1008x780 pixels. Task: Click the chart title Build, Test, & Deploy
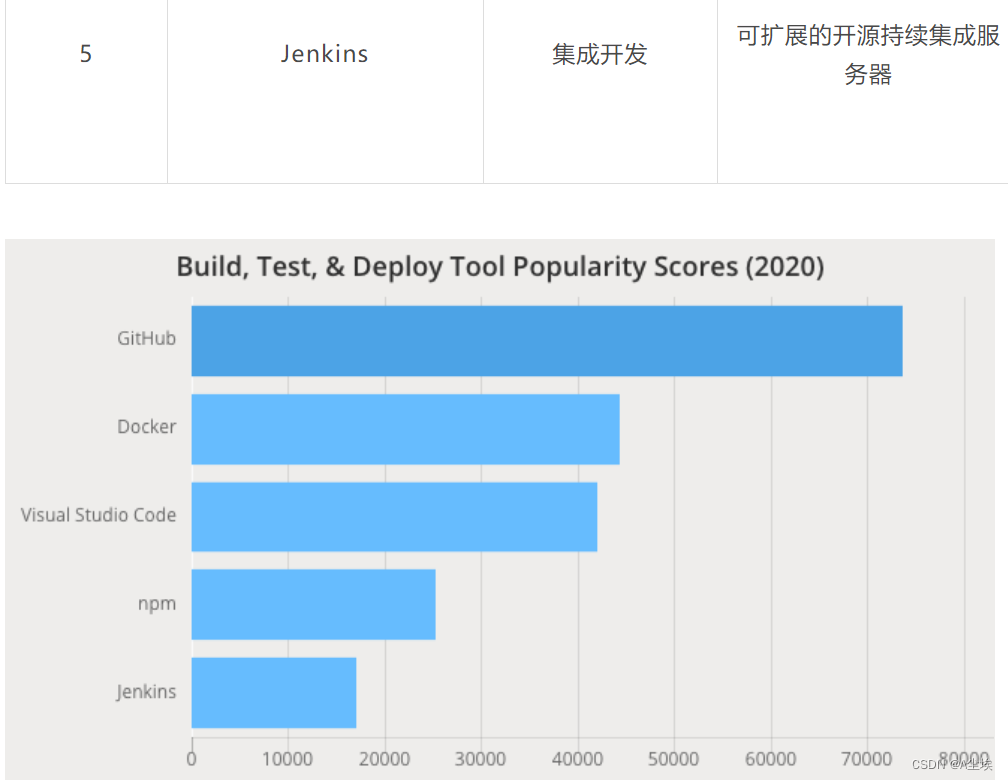(x=500, y=267)
